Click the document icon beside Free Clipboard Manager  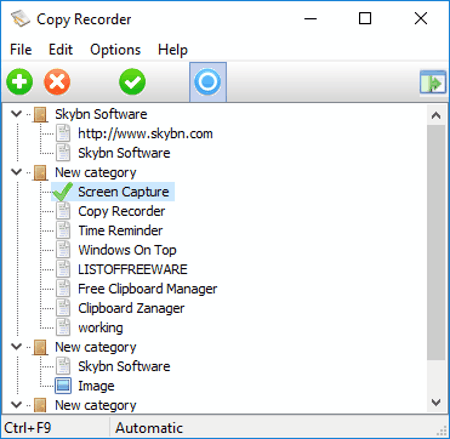coord(63,288)
